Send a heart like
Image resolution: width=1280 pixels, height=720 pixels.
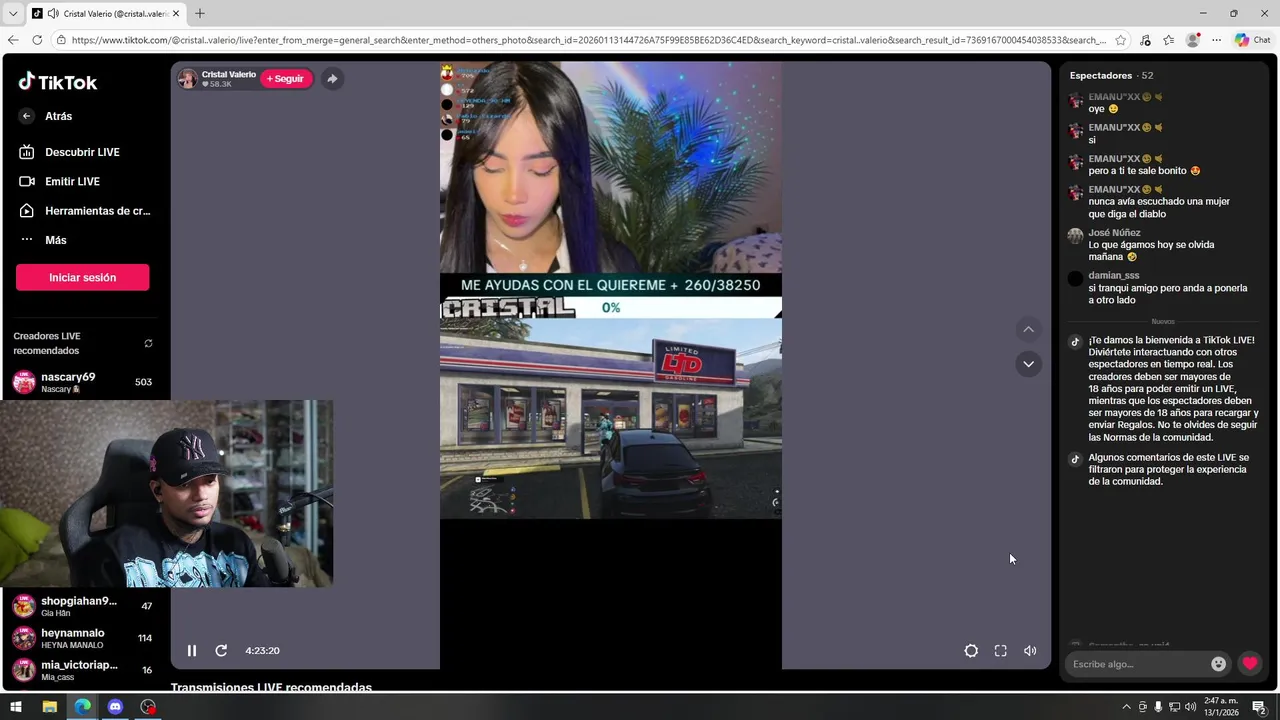[x=1250, y=664]
